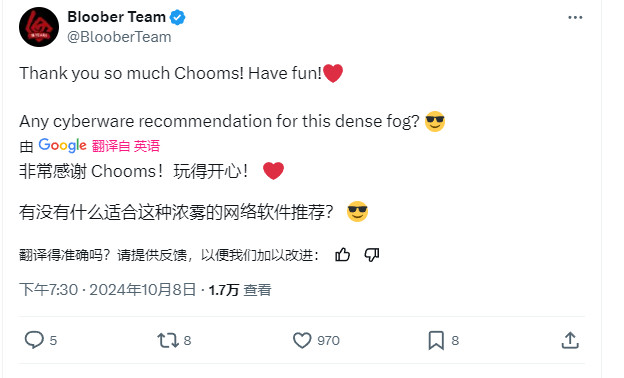
Task: Give thumbs down to the translation
Action: pos(372,255)
